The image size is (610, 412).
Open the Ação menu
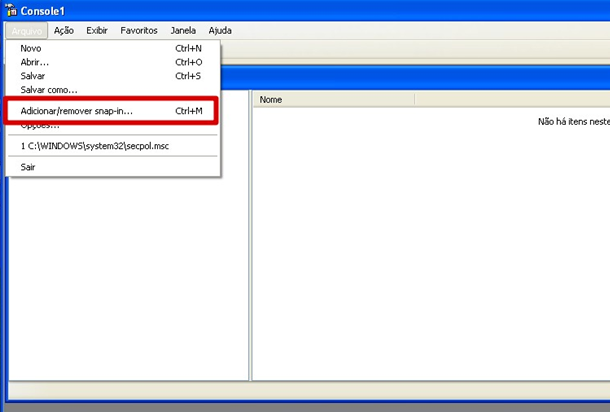tap(64, 30)
